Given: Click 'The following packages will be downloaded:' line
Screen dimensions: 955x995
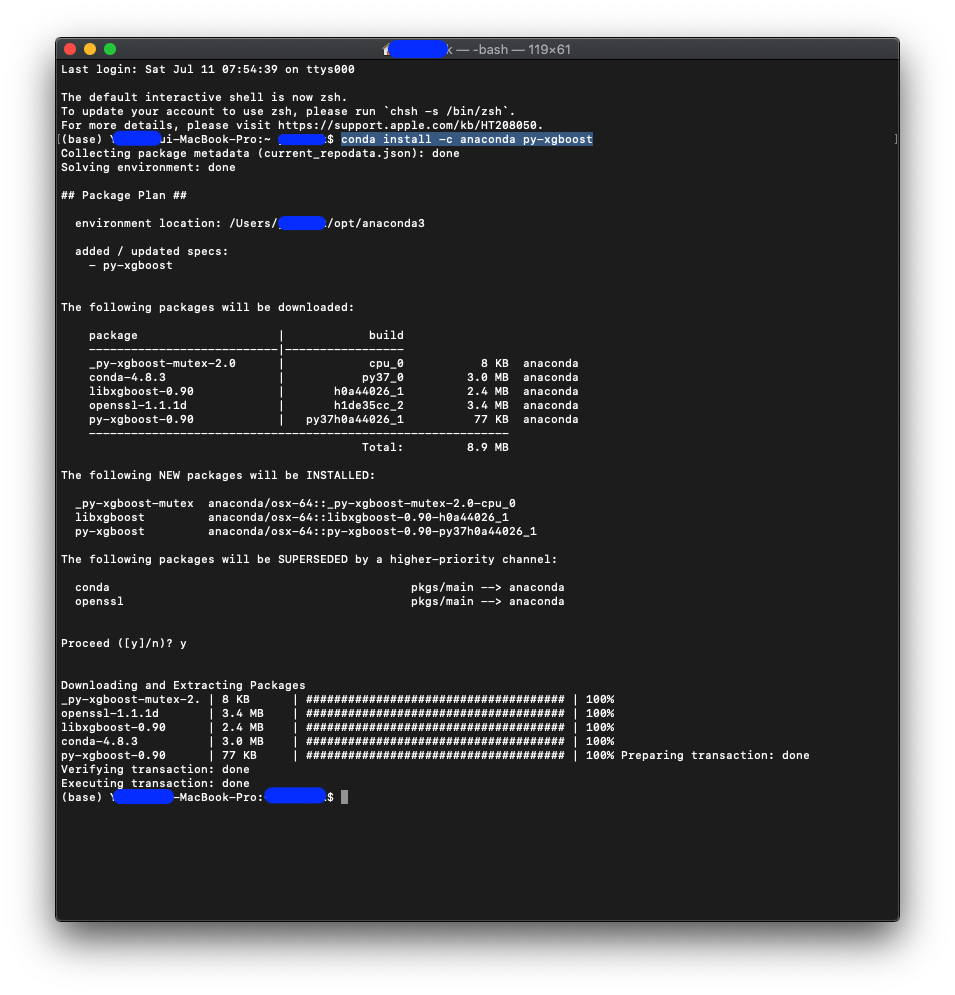Looking at the screenshot, I should (207, 307).
